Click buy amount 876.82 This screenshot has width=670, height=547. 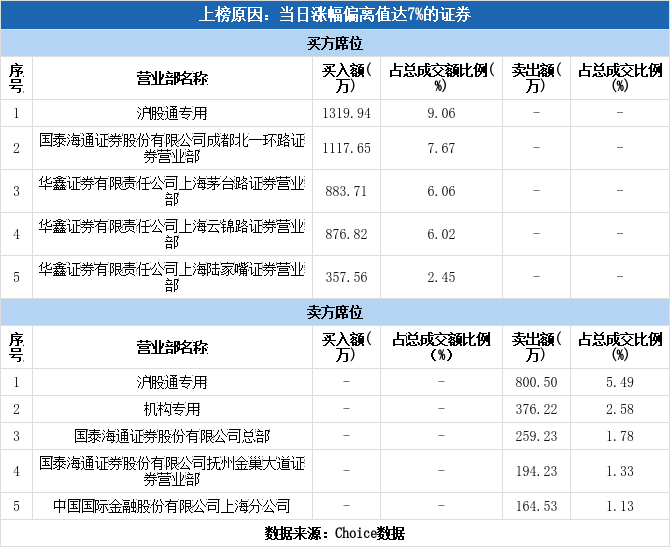coord(347,234)
